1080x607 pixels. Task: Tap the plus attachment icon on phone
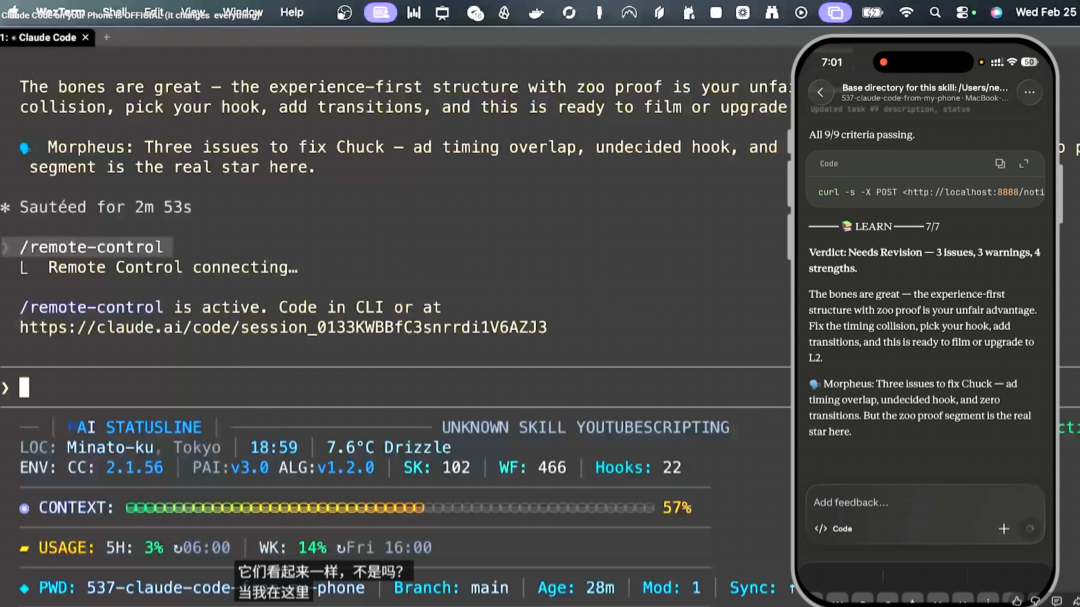[1004, 529]
